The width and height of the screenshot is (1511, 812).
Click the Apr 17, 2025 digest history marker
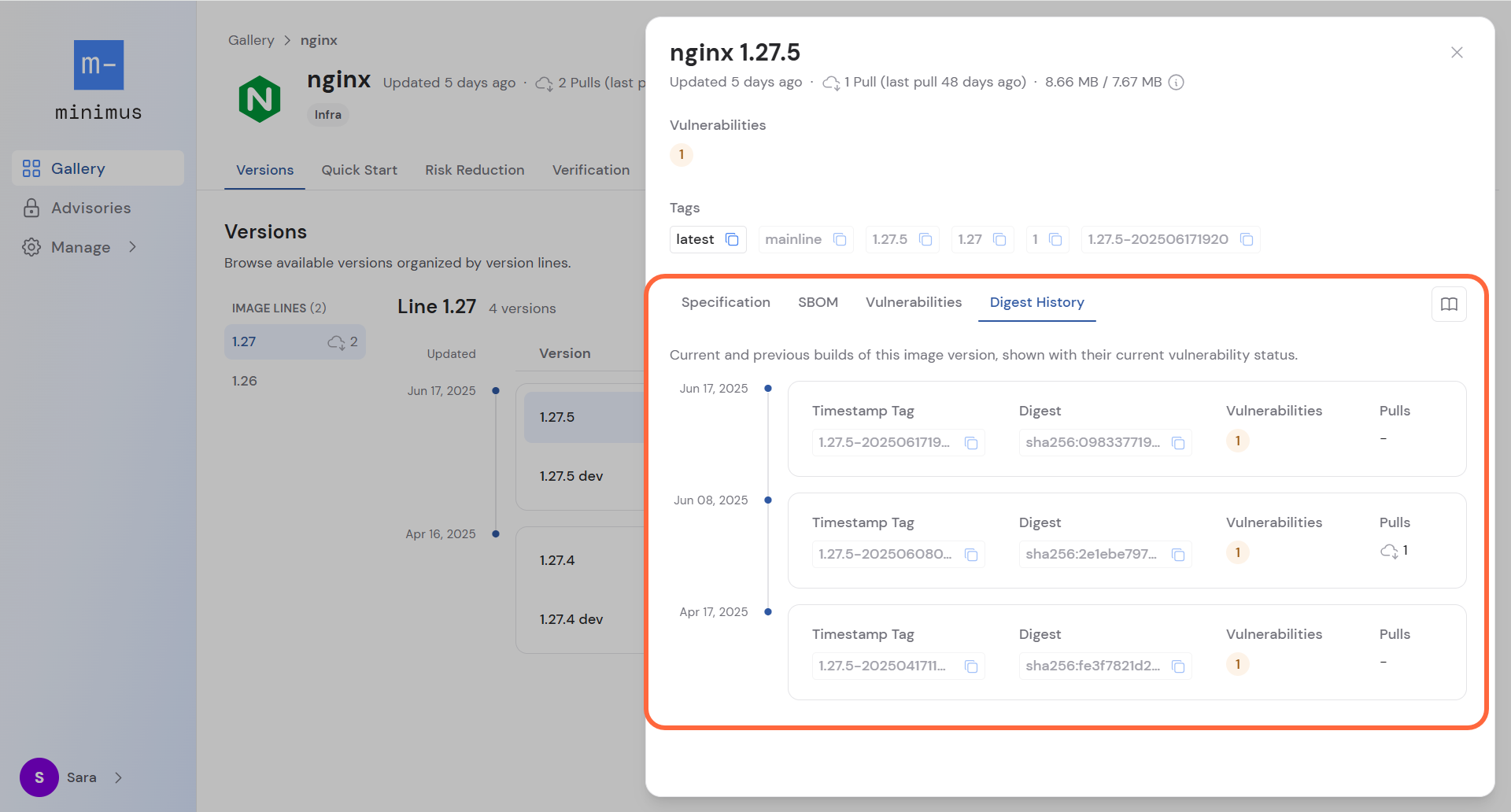point(768,612)
